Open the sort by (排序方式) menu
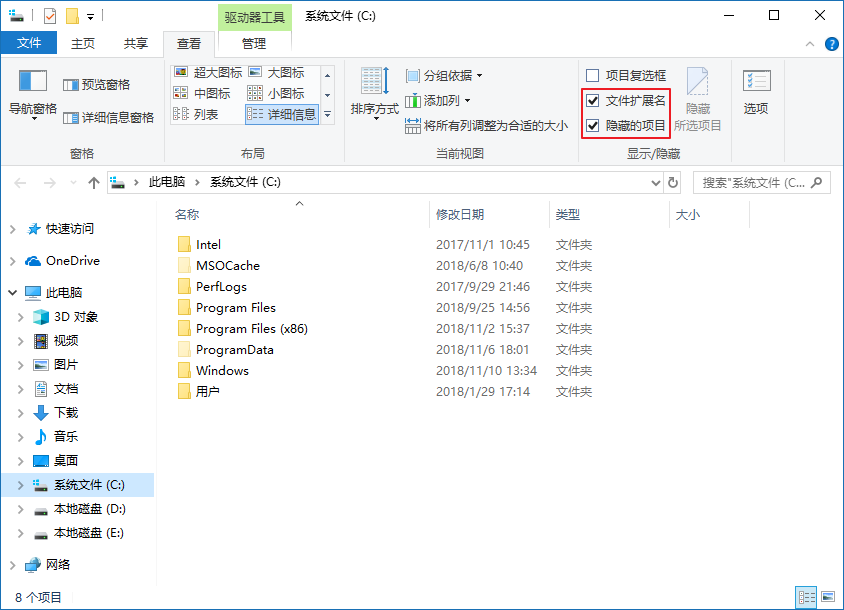Viewport: 844px width, 610px height. click(374, 93)
